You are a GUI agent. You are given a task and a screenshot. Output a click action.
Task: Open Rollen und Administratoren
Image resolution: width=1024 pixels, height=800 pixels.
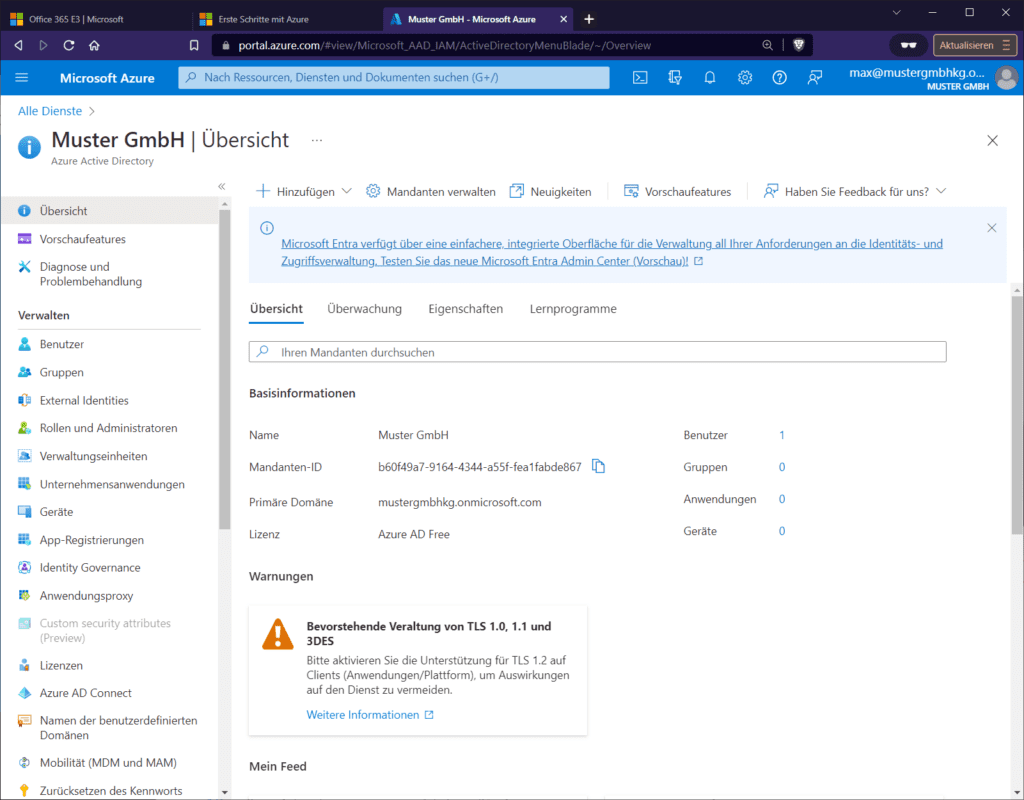click(x=110, y=428)
